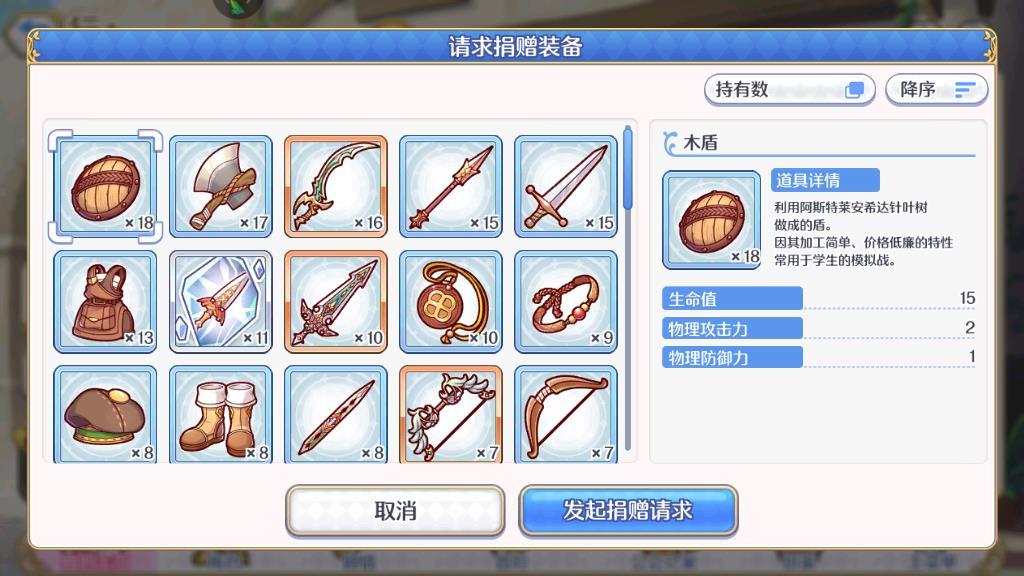Select the steel short sword x15
The height and width of the screenshot is (576, 1024).
coord(566,187)
